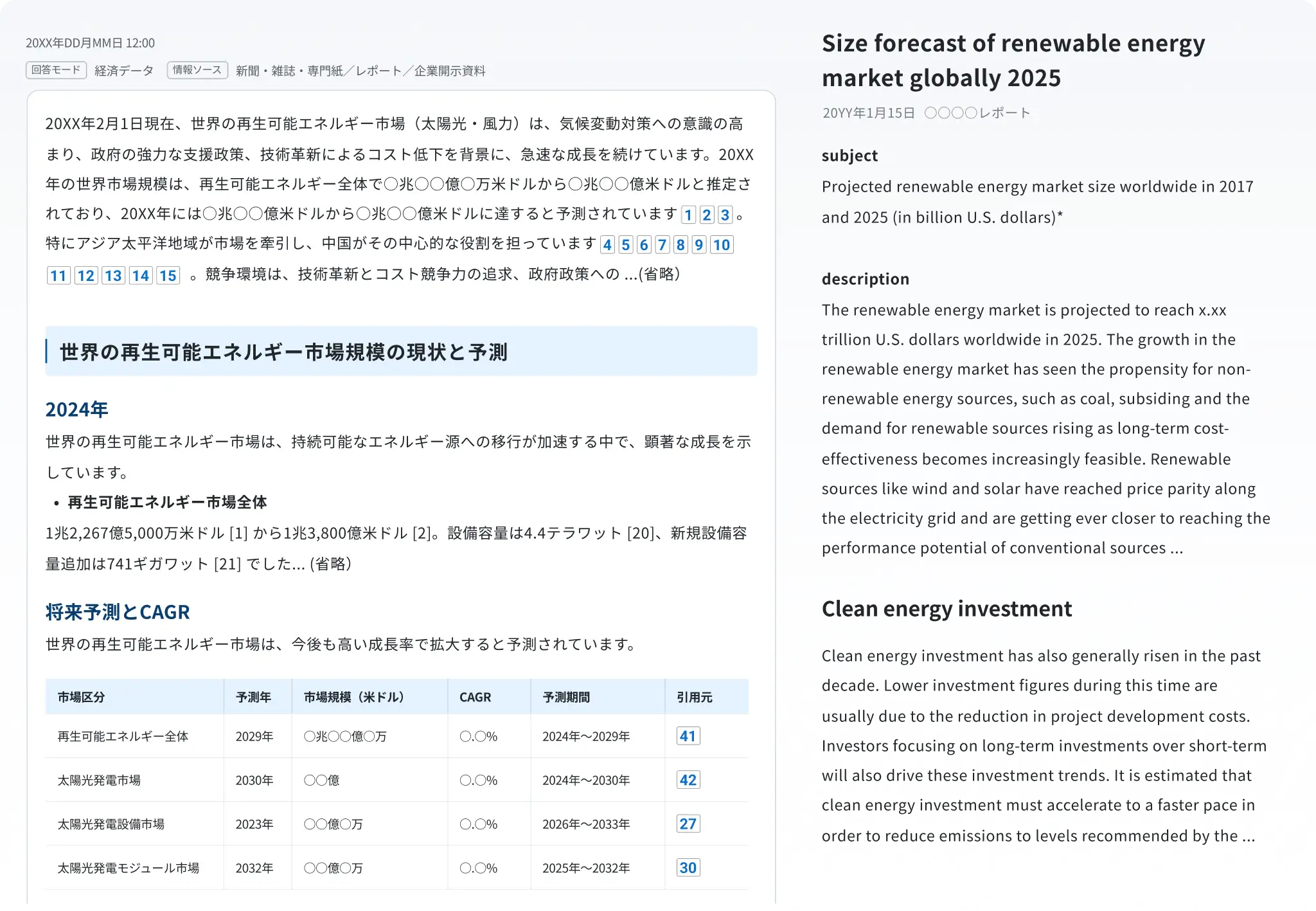Open source 30 for solar module market
1316x911 pixels.
688,867
